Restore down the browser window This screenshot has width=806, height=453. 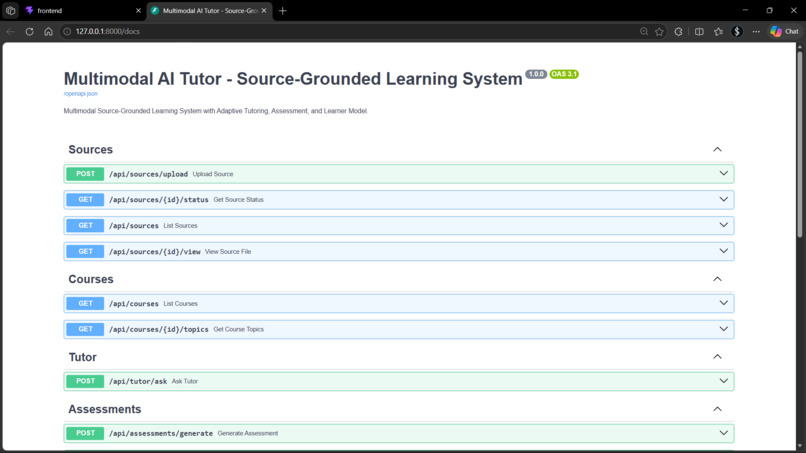pyautogui.click(x=770, y=10)
